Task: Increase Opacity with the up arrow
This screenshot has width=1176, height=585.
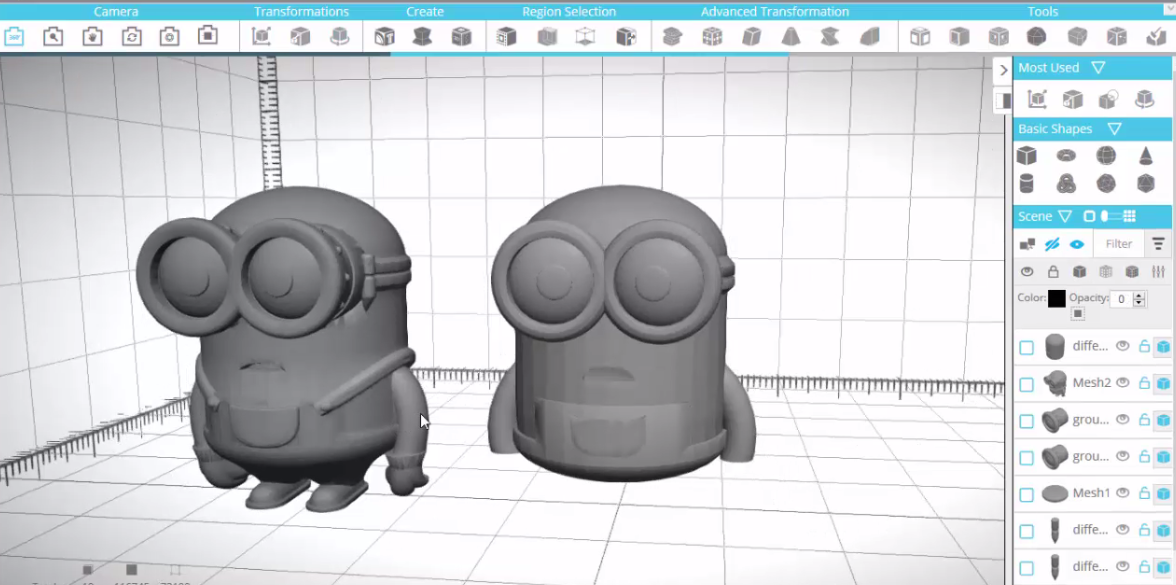Action: click(1139, 295)
